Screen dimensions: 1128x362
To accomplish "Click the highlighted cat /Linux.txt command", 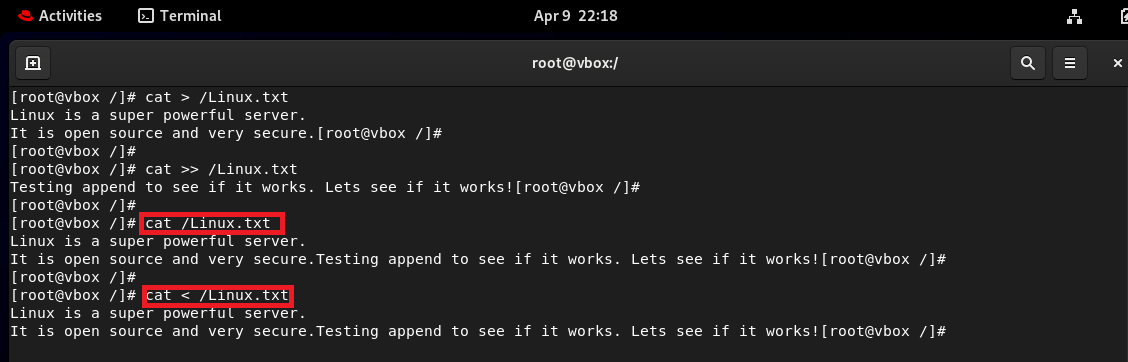I will coord(213,223).
